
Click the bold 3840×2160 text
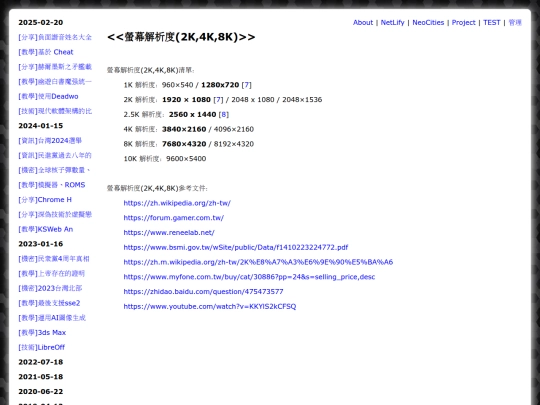click(x=184, y=129)
